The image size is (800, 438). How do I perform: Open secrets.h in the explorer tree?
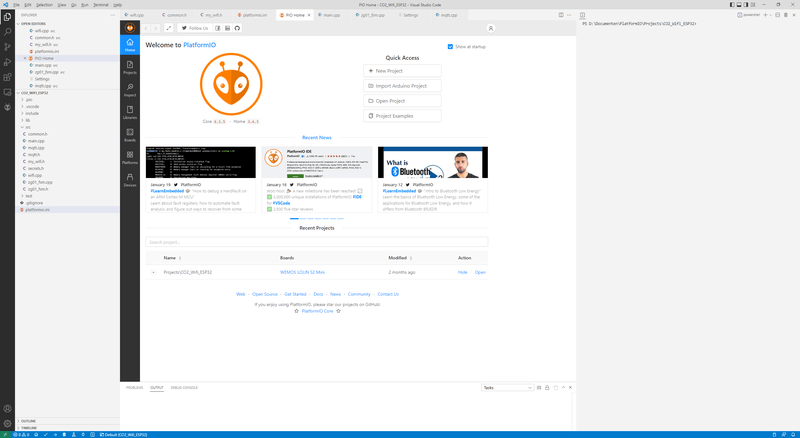tap(36, 168)
